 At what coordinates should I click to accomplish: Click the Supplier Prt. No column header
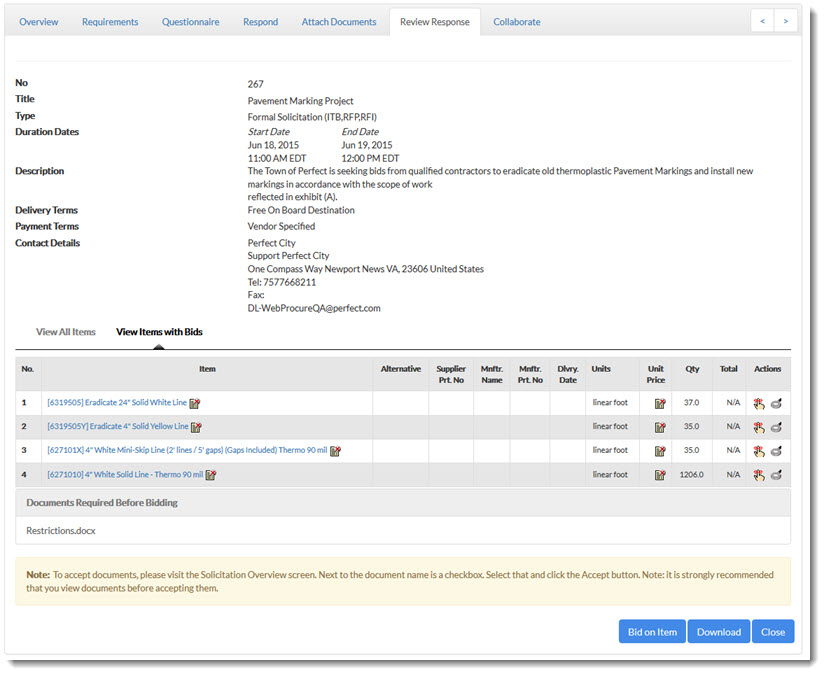451,374
